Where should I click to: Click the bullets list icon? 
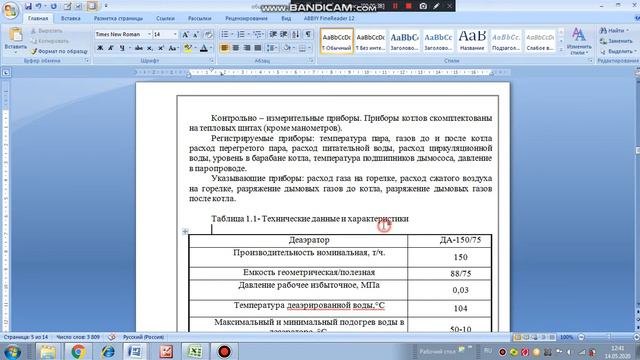click(225, 34)
